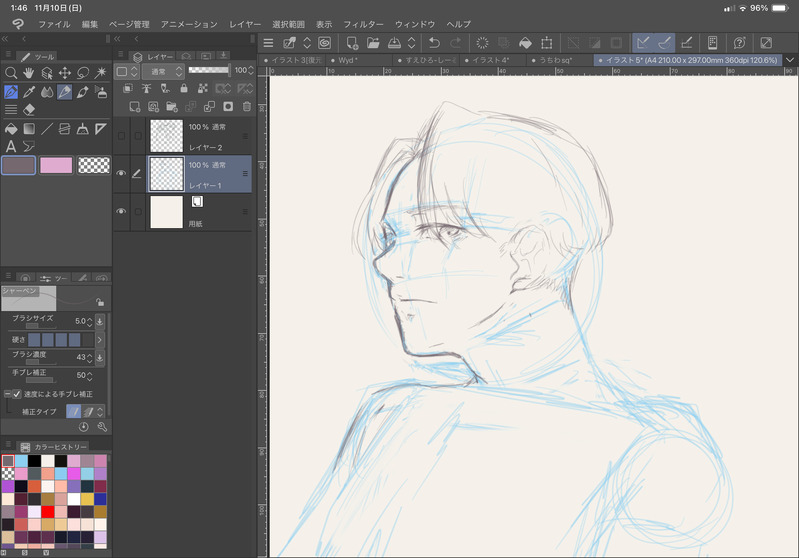Image resolution: width=799 pixels, height=558 pixels.
Task: Select the Airbrush tool
Action: 101,92
